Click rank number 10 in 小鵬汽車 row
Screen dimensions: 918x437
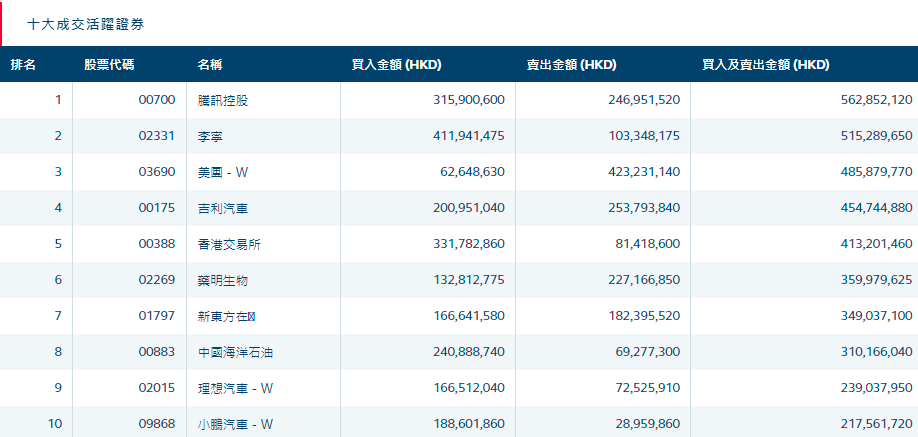point(55,424)
